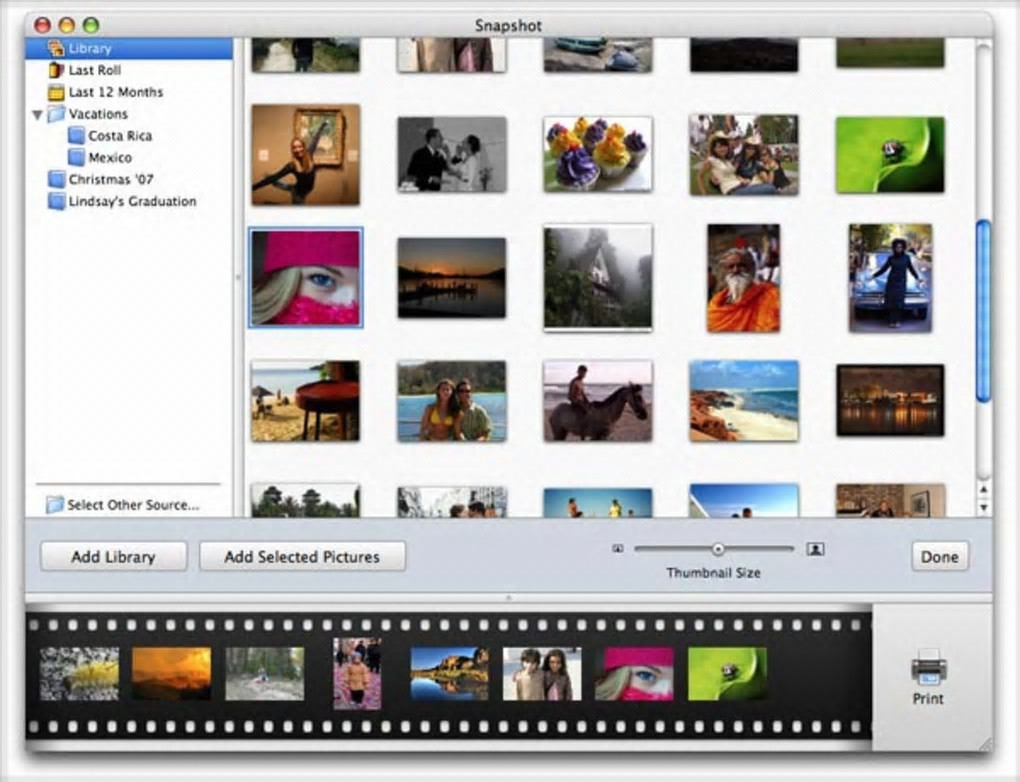Click Select Other Source... link
1020x782 pixels.
(133, 505)
